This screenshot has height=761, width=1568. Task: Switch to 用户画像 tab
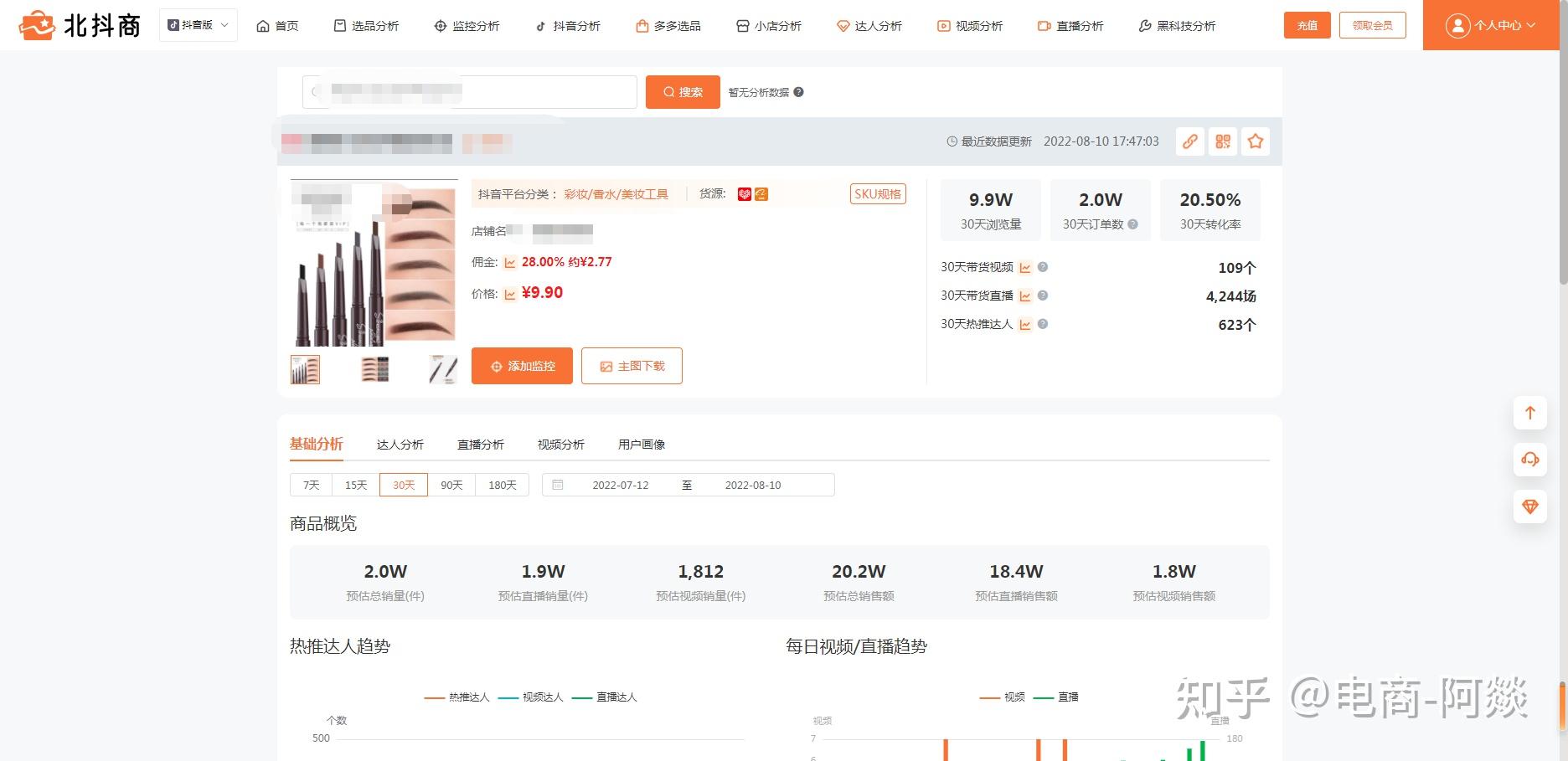pyautogui.click(x=642, y=445)
